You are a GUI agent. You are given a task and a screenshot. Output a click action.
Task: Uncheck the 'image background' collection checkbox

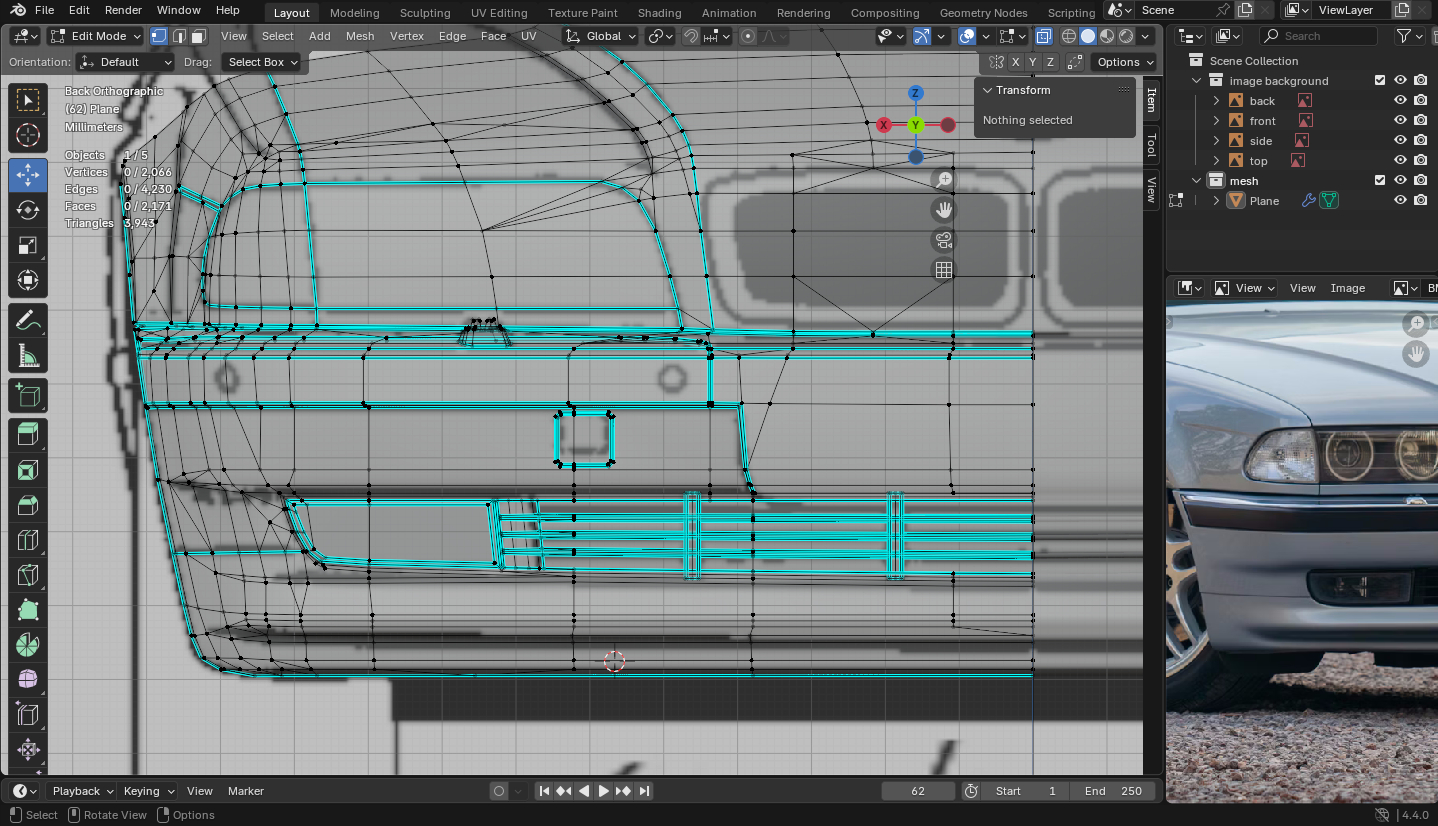(x=1380, y=81)
